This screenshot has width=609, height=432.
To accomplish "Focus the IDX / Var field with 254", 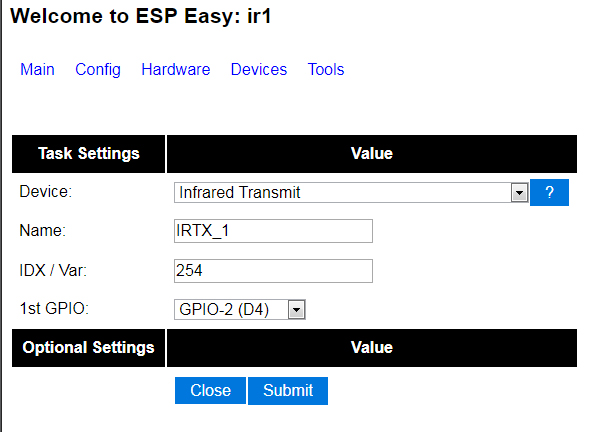I will (x=273, y=271).
